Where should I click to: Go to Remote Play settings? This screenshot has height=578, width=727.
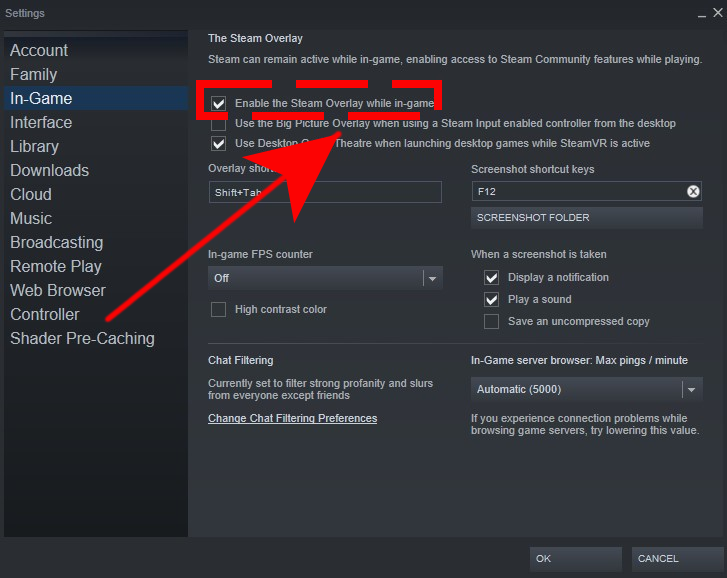click(96, 267)
